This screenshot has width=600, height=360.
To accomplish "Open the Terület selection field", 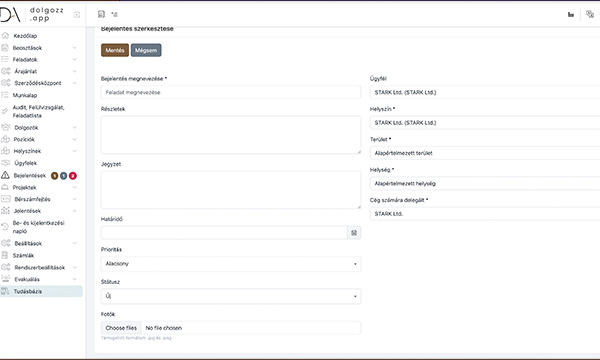I will point(485,153).
